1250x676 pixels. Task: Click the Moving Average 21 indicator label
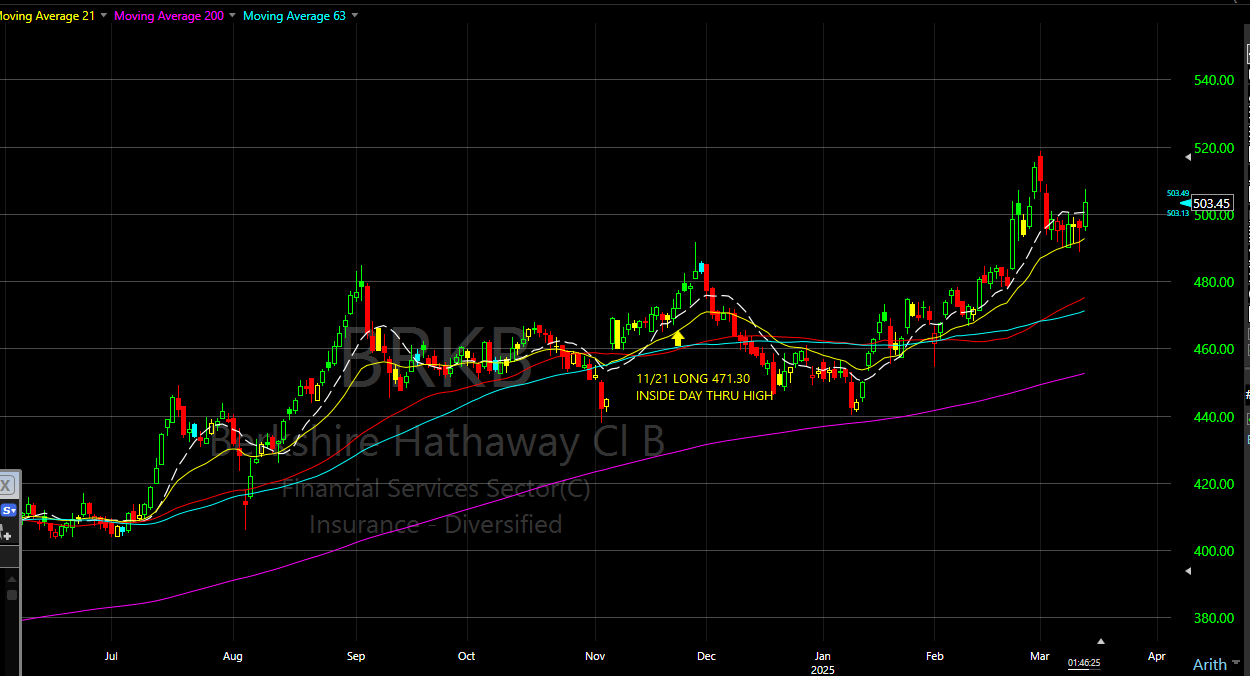click(x=49, y=16)
